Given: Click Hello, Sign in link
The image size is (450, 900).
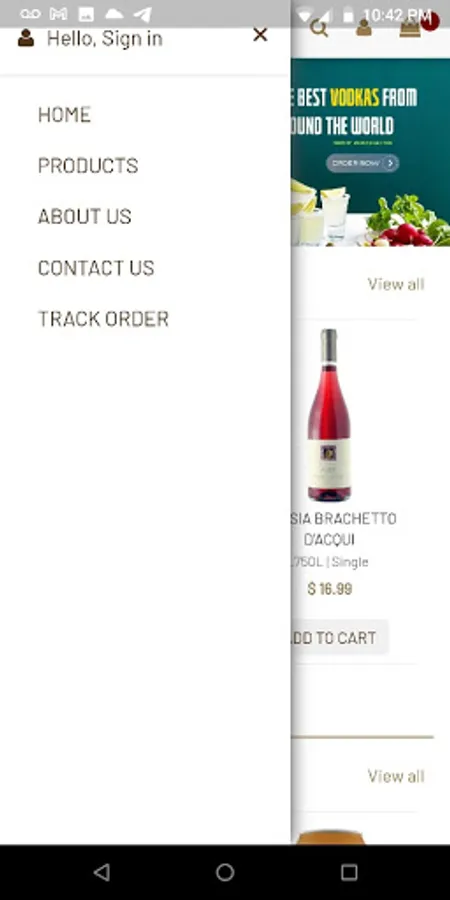Looking at the screenshot, I should tap(104, 38).
